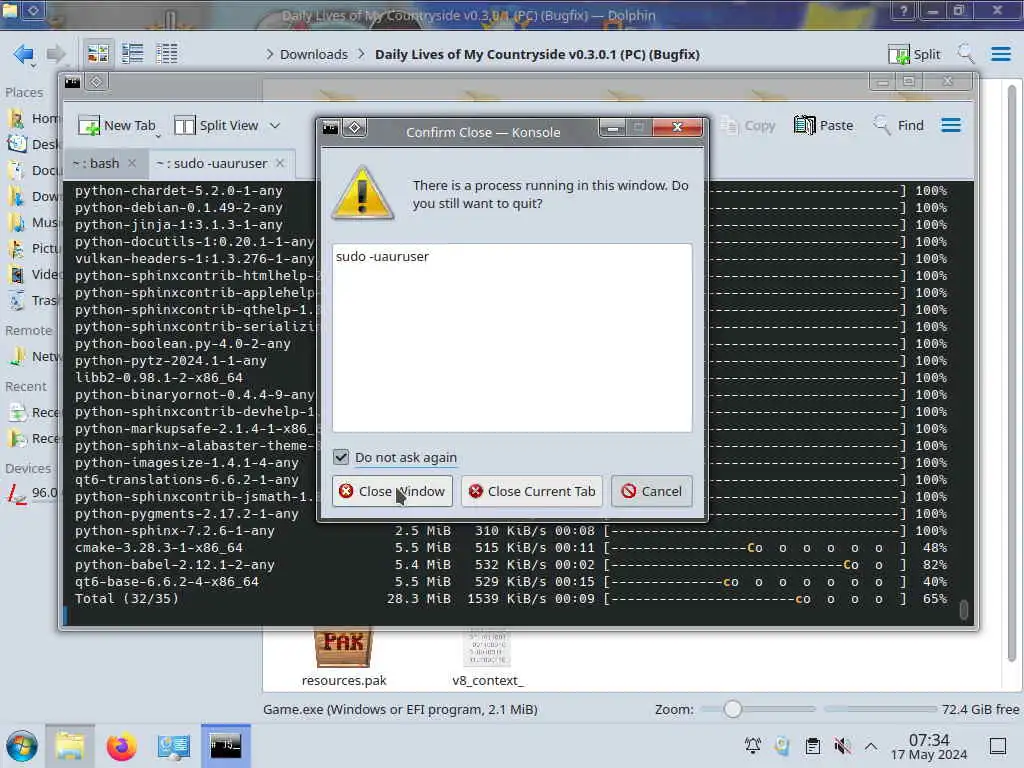
Task: Close the '~ : bash' tab
Action: (132, 163)
